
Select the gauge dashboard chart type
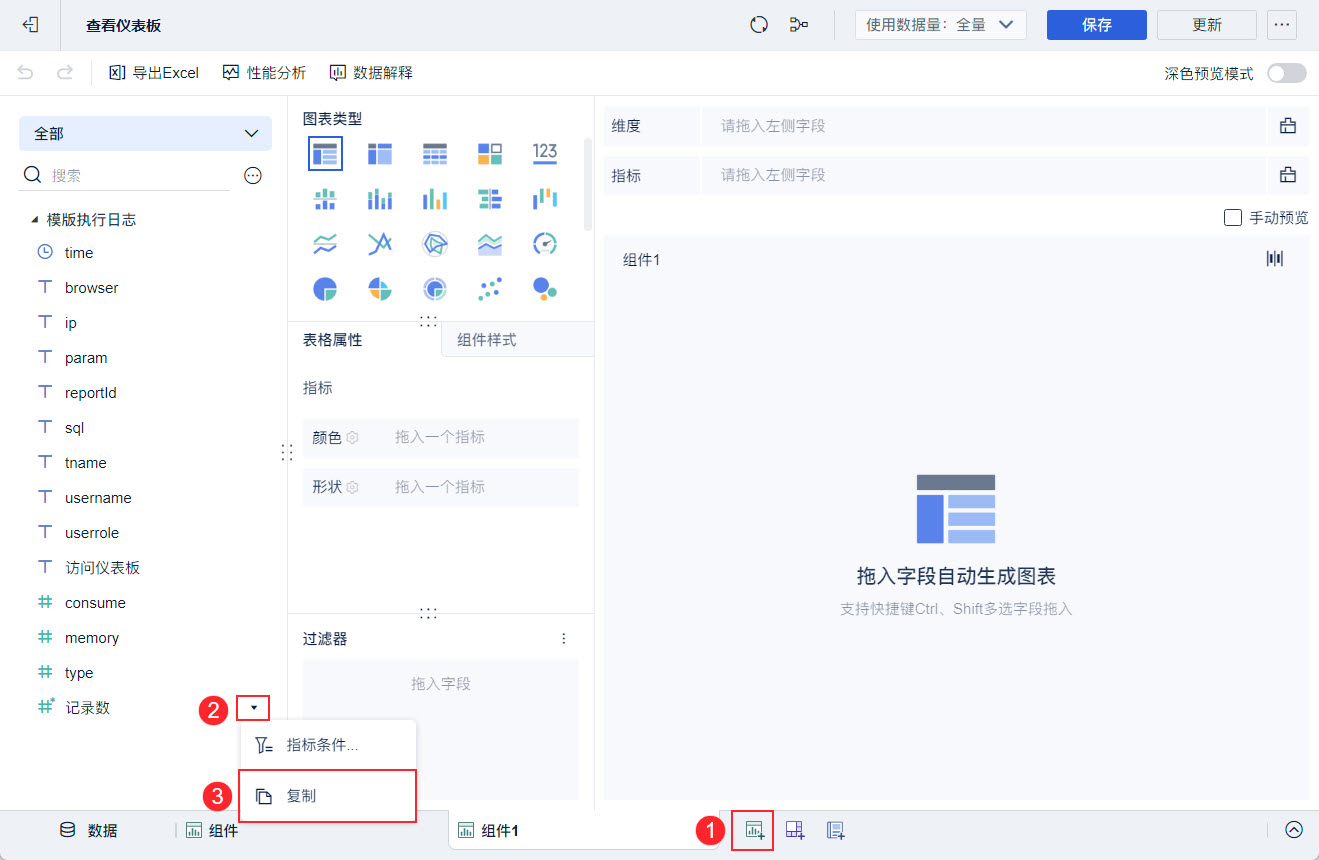point(545,243)
